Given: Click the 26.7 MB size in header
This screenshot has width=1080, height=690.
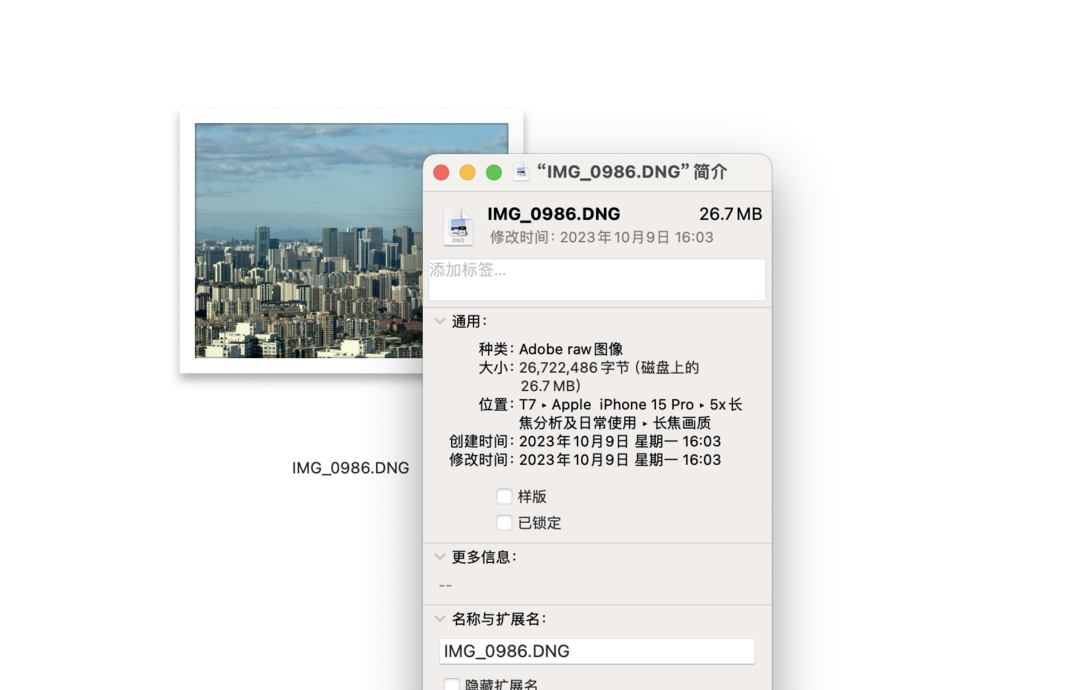Looking at the screenshot, I should coord(730,214).
